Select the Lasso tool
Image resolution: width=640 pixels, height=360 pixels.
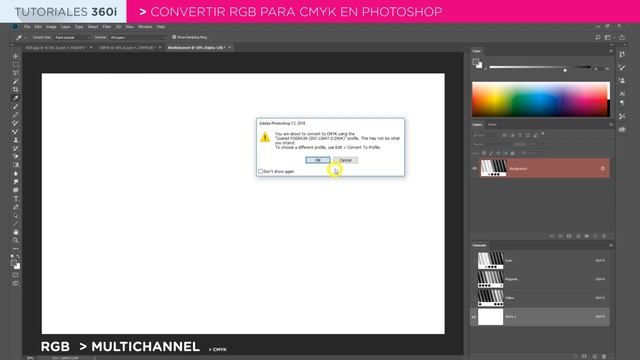click(16, 73)
